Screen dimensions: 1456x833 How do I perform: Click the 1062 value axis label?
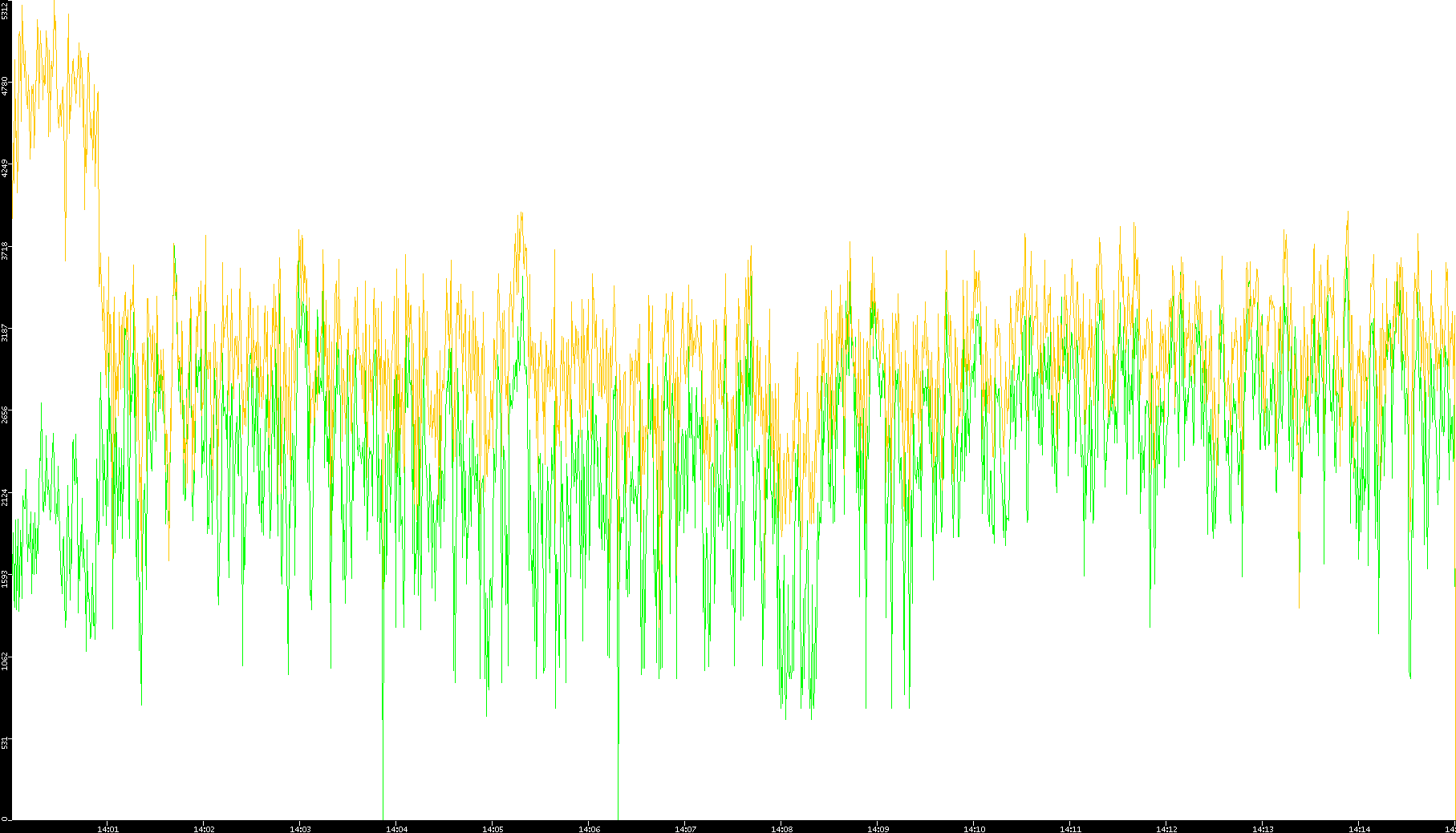click(6, 661)
